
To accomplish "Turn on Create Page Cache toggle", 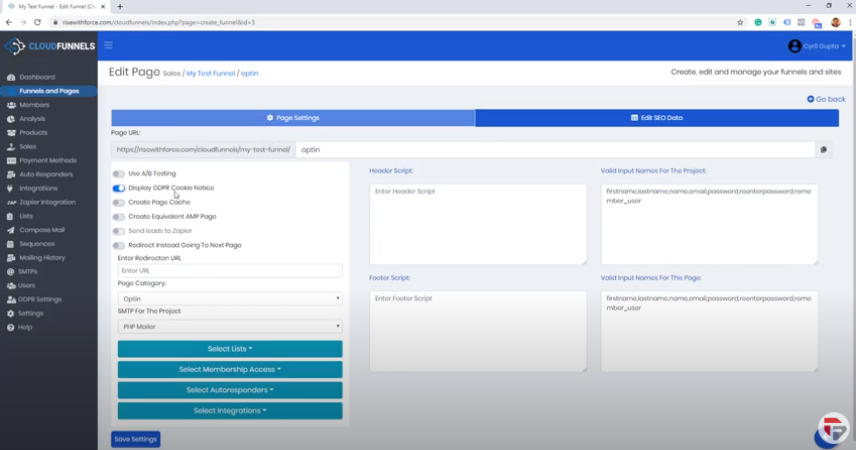I will click(119, 202).
